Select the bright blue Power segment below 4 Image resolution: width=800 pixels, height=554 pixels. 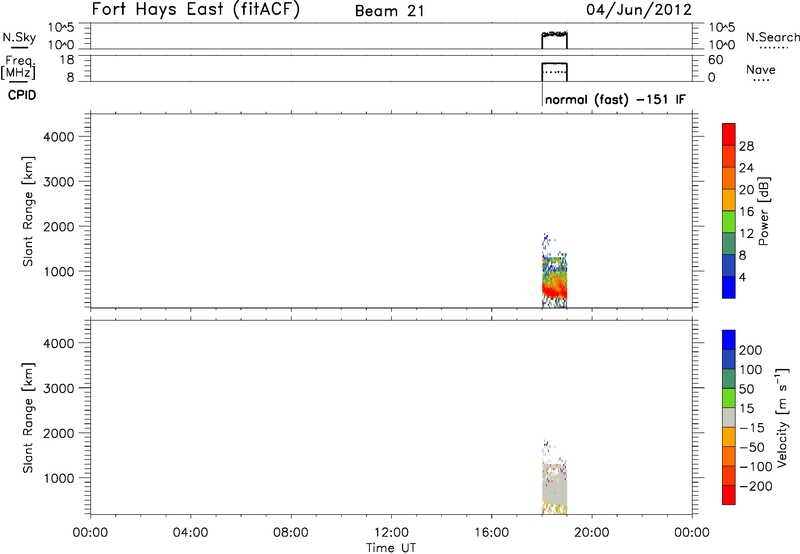[x=729, y=287]
